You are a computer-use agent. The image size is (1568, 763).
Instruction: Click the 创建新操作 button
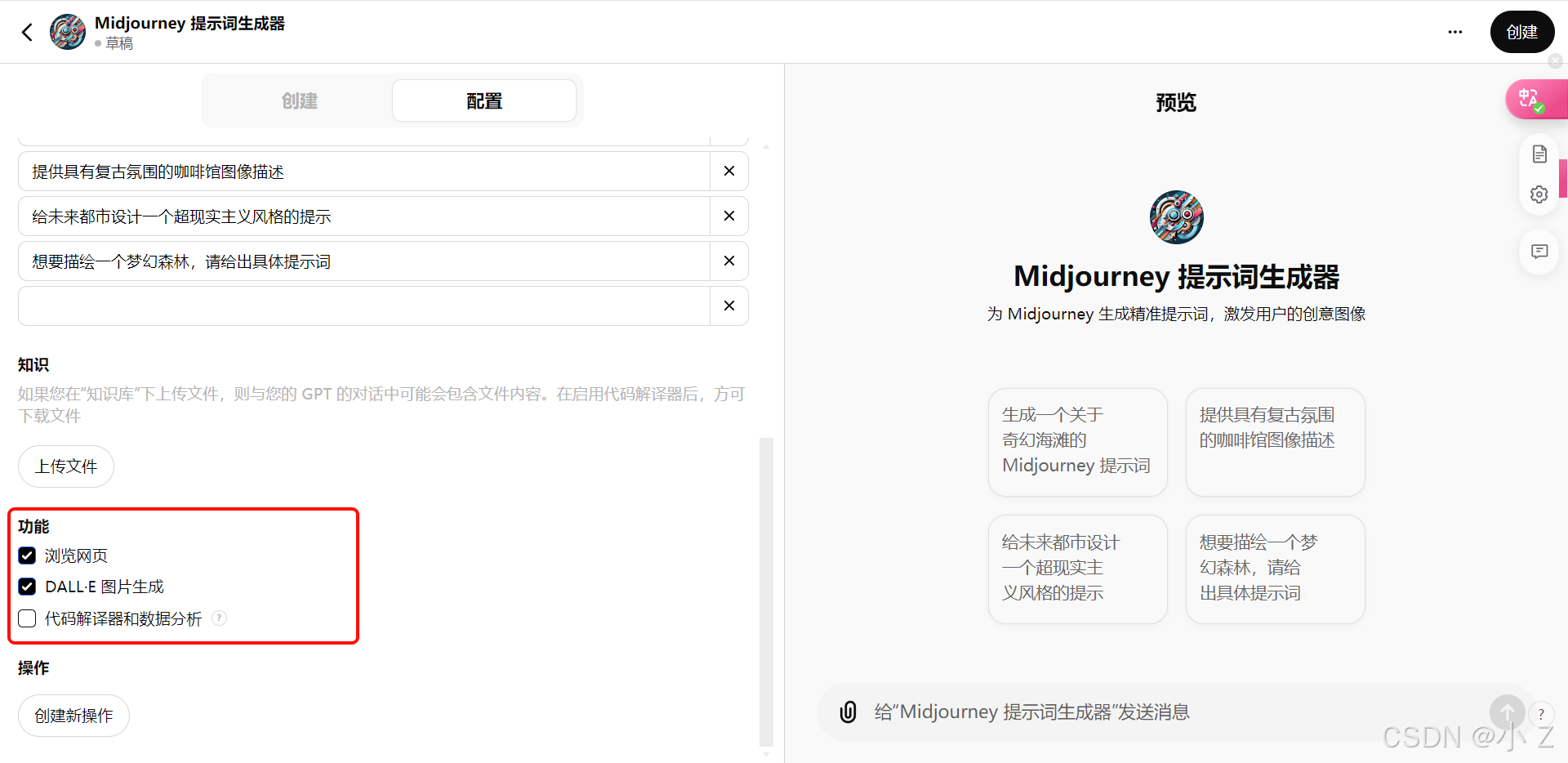[73, 716]
